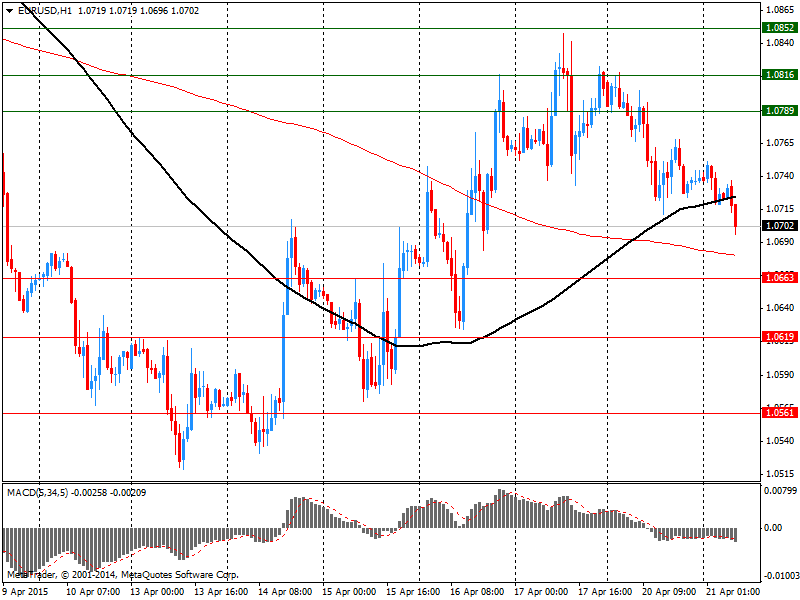Click the 1.0840 value on price scale
This screenshot has width=800, height=600.
(780, 43)
